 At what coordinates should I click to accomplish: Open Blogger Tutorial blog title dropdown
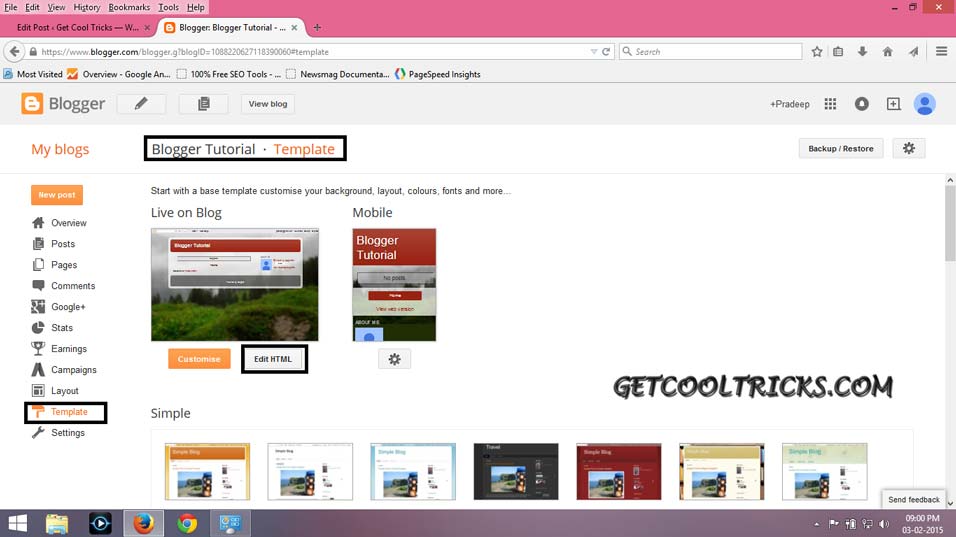coord(203,149)
